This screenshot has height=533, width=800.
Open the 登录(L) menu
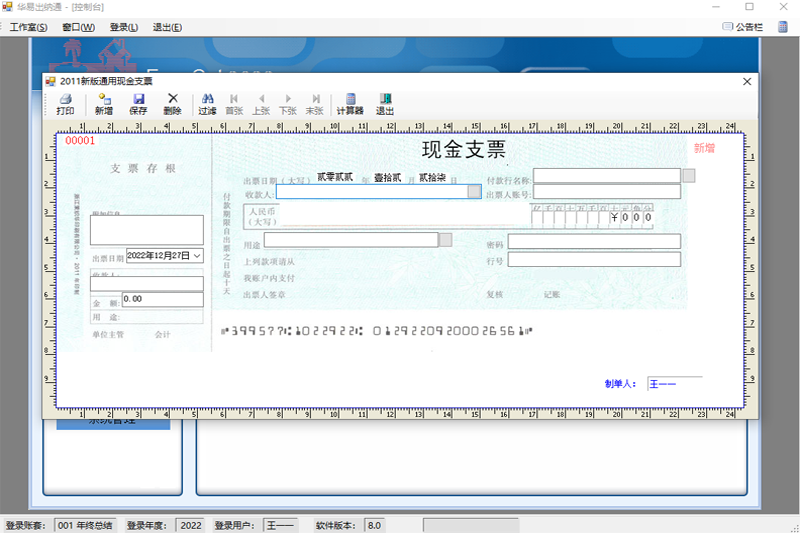click(x=123, y=27)
